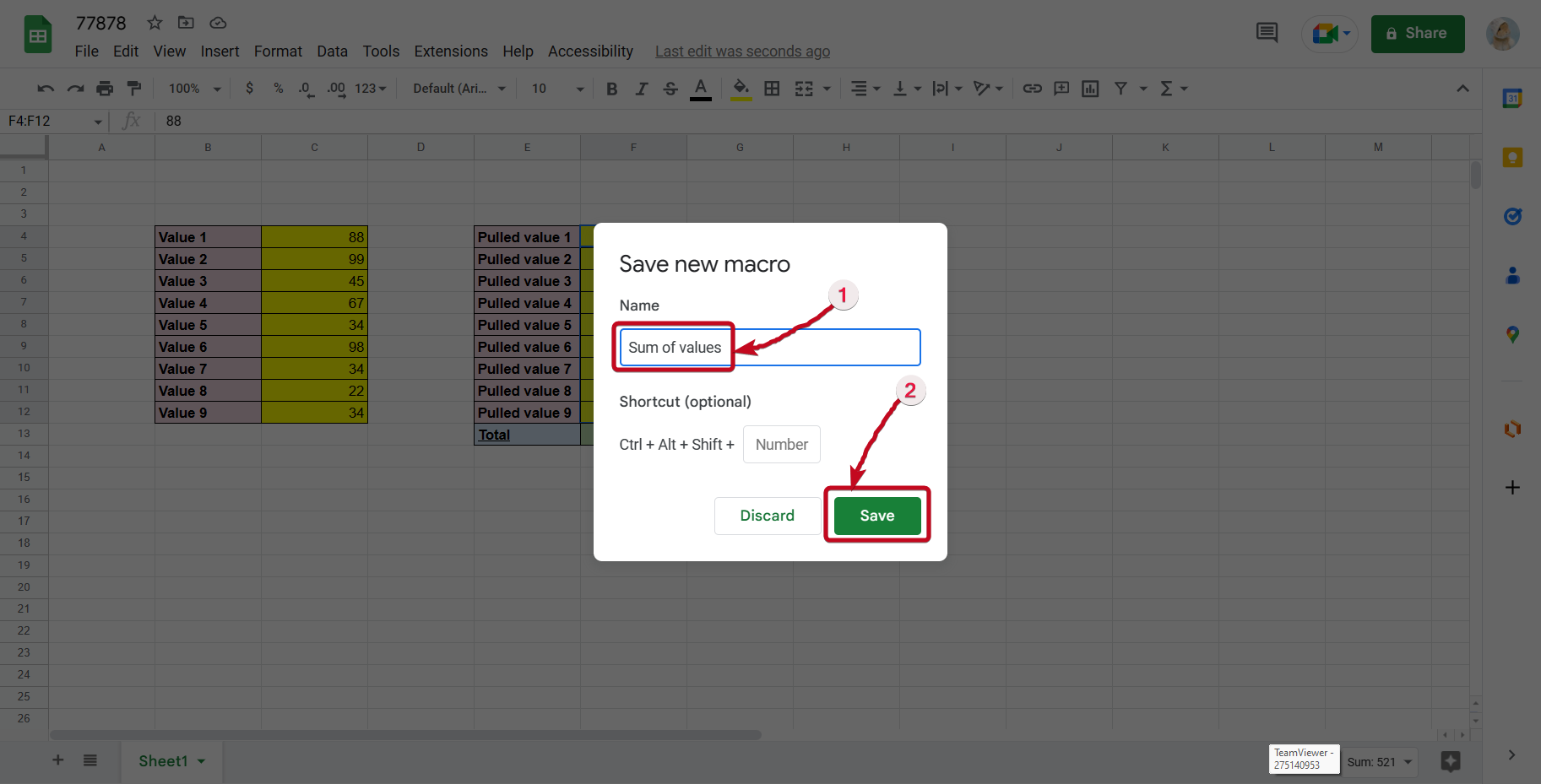The height and width of the screenshot is (784, 1541).
Task: Insert a comment using the toolbar
Action: click(x=1061, y=88)
